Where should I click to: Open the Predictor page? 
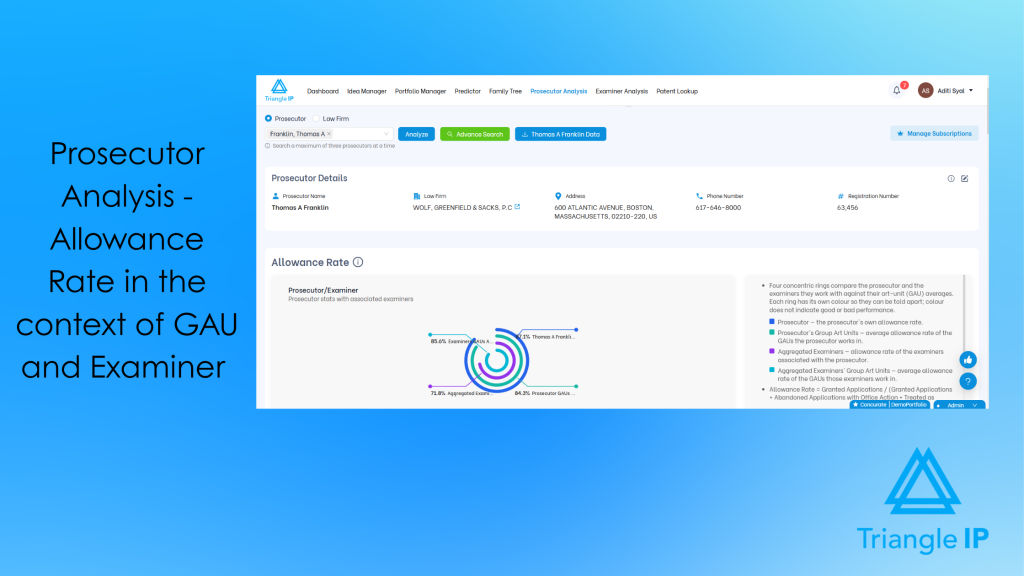coord(468,91)
